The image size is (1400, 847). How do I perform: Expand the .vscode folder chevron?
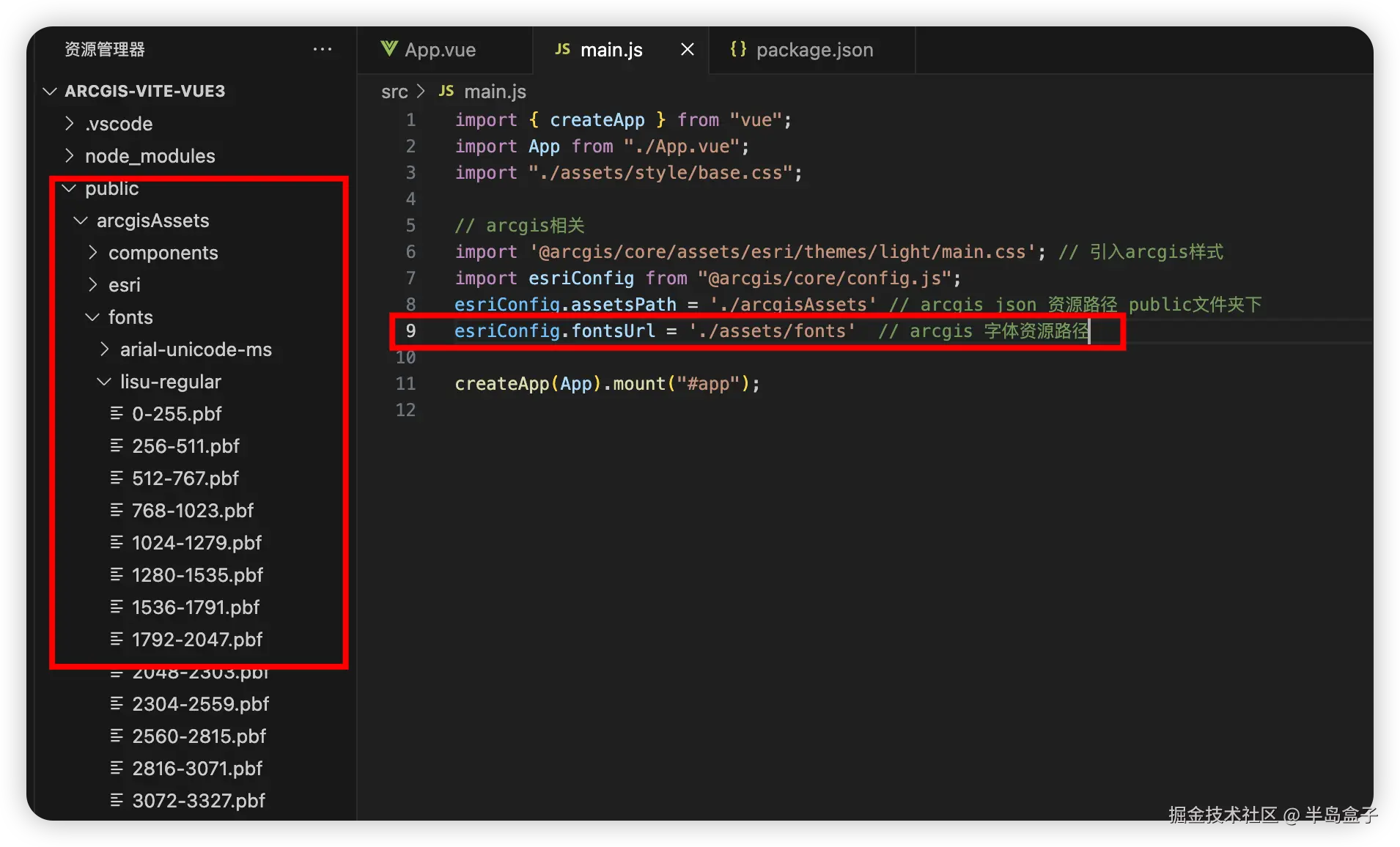[x=70, y=123]
